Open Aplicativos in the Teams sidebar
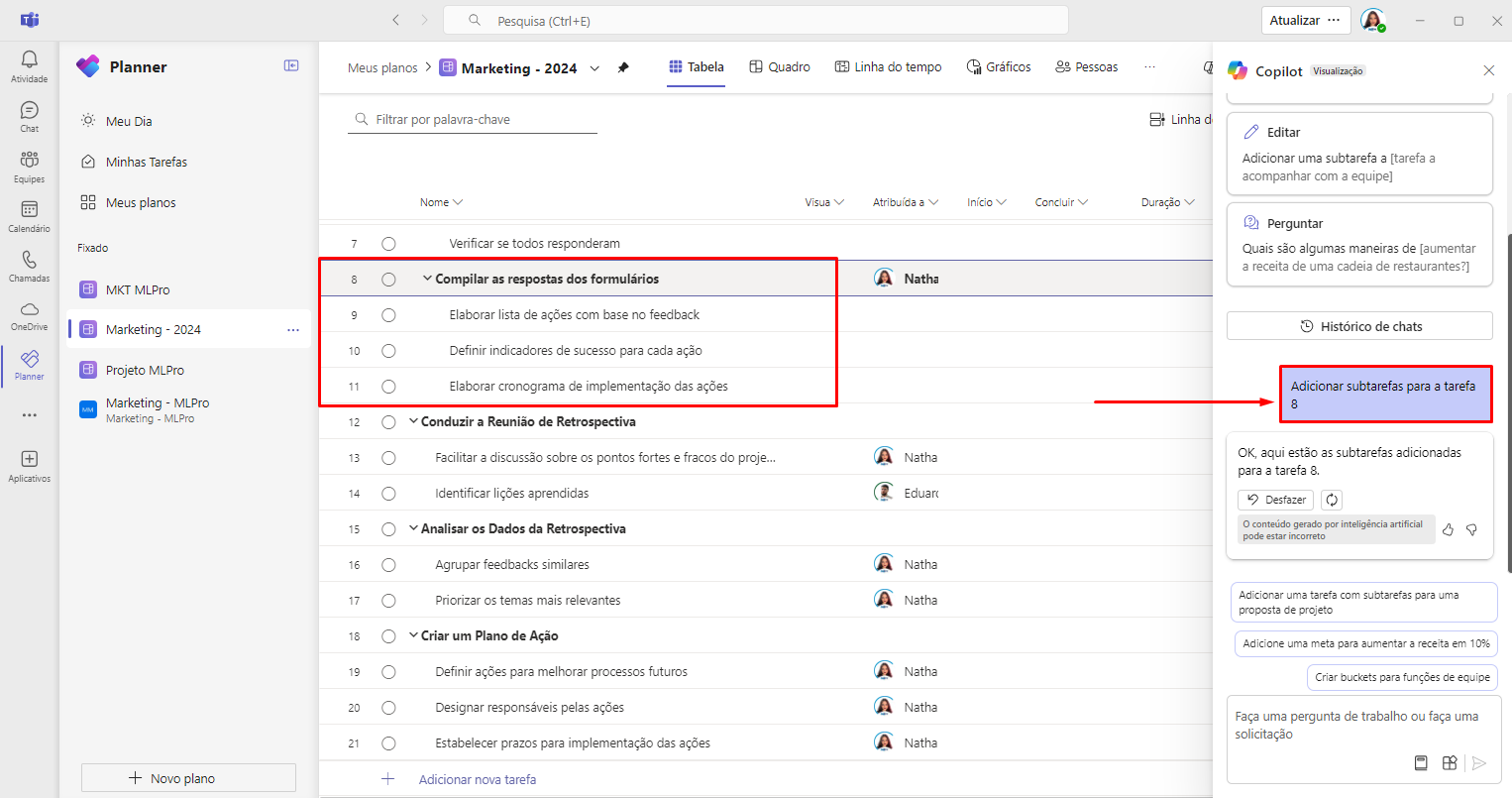Image resolution: width=1512 pixels, height=798 pixels. coord(29,466)
